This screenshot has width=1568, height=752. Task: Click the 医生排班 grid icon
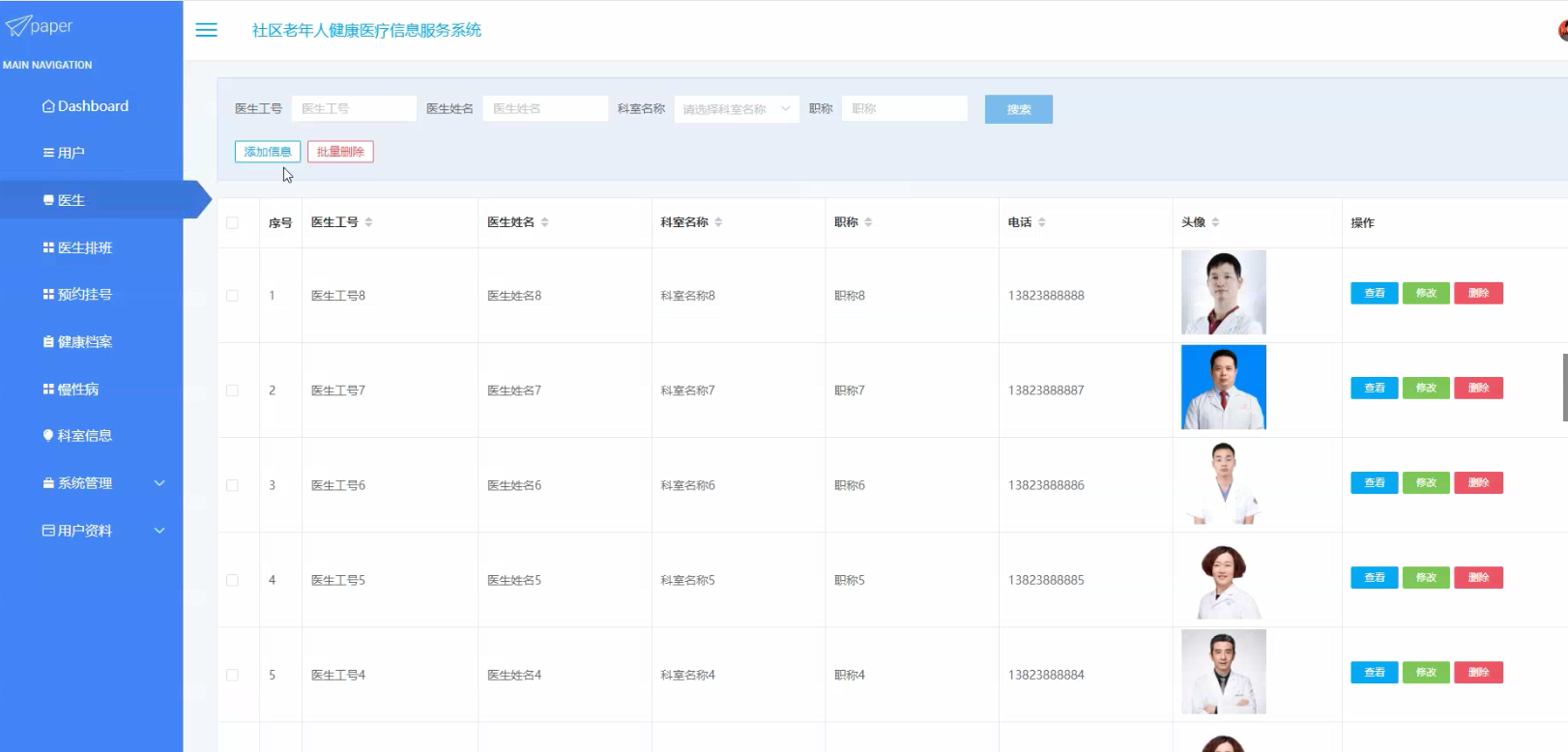48,247
